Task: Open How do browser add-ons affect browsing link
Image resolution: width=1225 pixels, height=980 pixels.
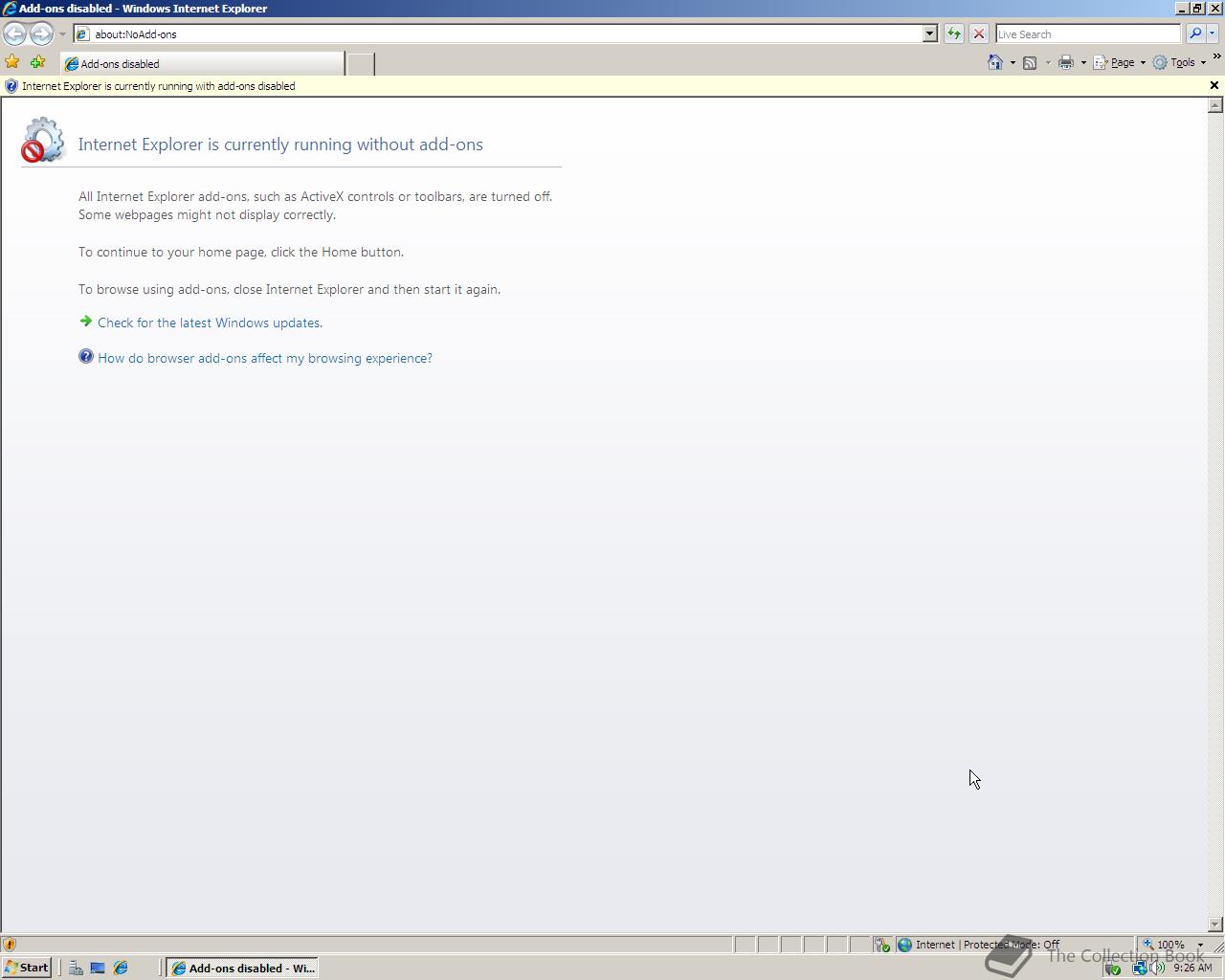Action: pyautogui.click(x=265, y=358)
